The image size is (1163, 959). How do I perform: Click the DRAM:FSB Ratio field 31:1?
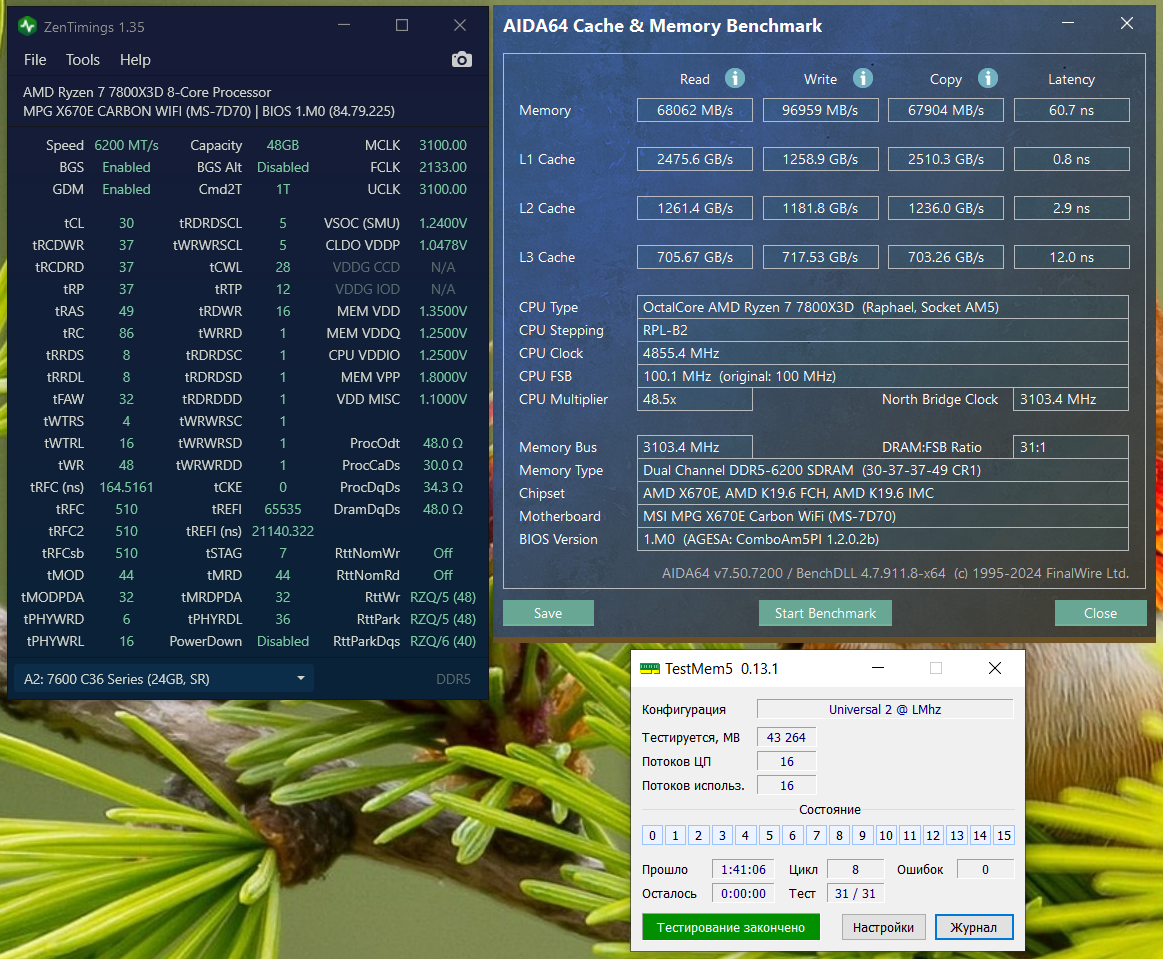pos(1071,447)
